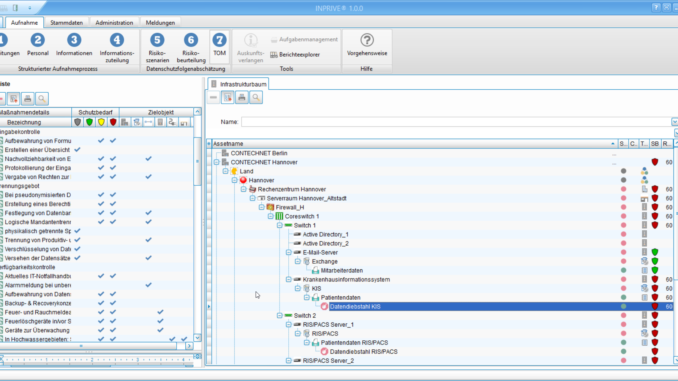Viewport: 678px width, 381px height.
Task: Toggle Zielobjekt checkmark for Feuer- und Rauchmelder
Action: 160,312
